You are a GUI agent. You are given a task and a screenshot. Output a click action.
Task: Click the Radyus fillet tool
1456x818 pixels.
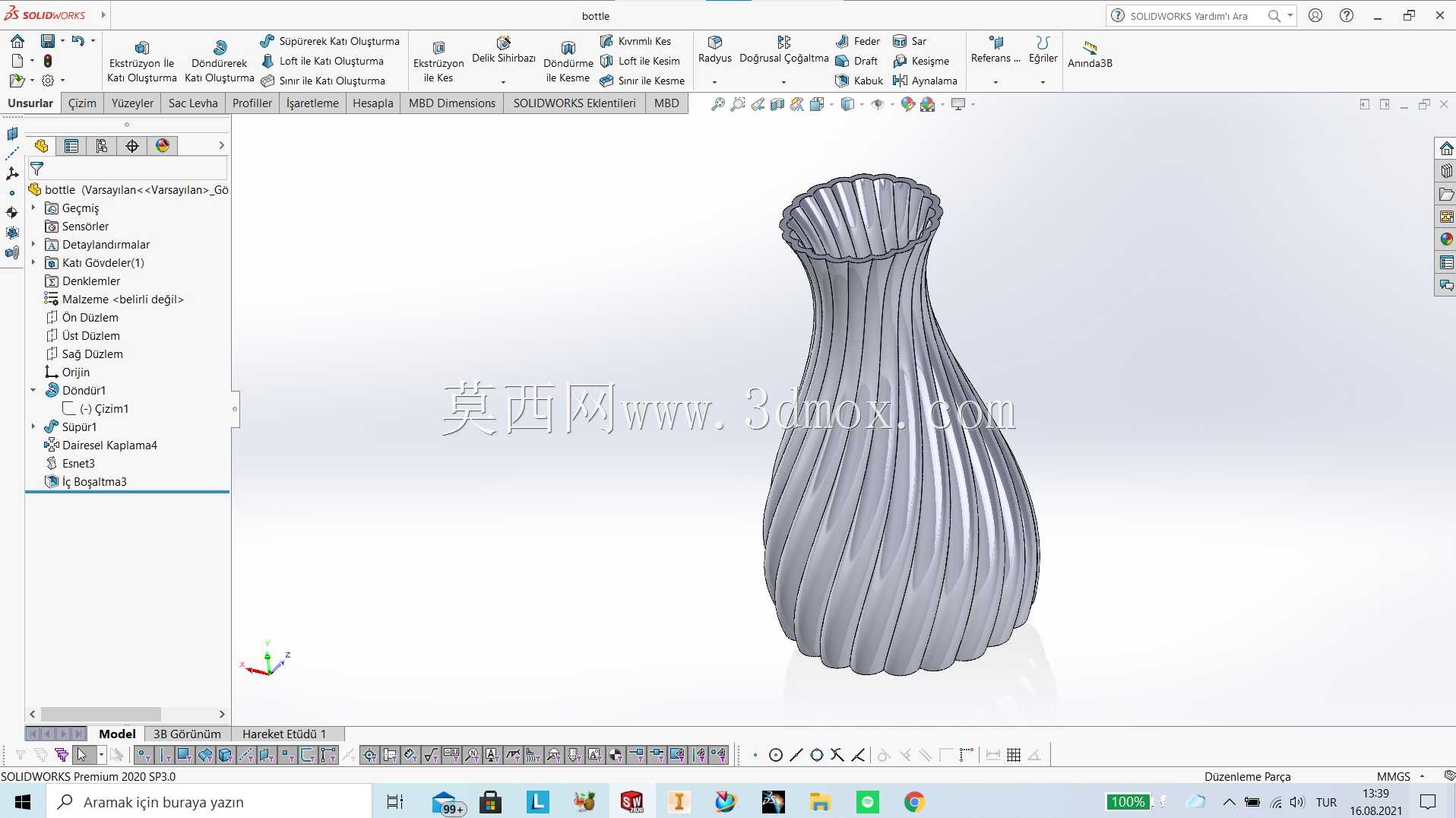[x=714, y=50]
